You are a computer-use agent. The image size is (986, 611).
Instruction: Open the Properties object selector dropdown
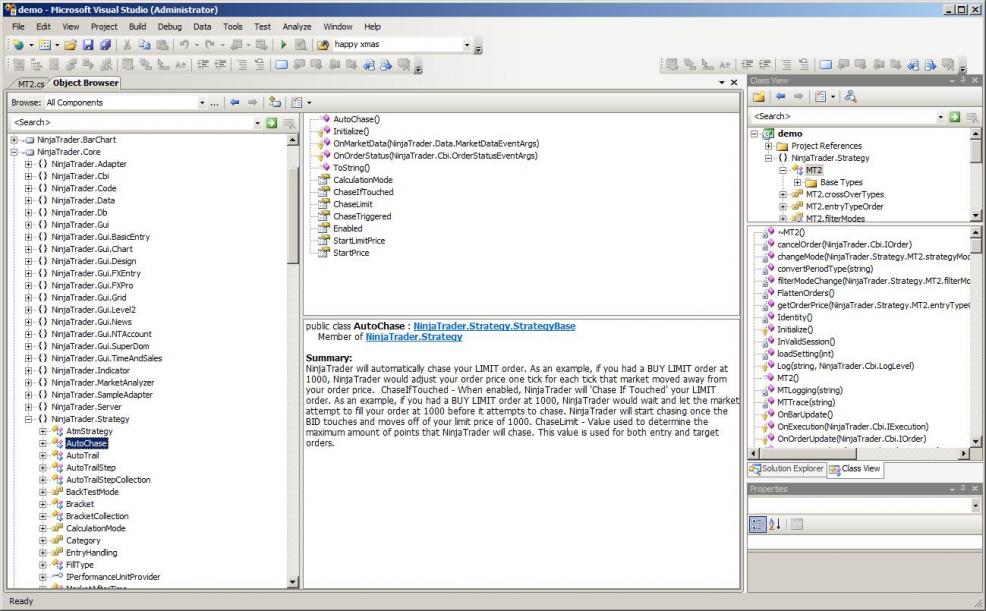click(x=975, y=505)
